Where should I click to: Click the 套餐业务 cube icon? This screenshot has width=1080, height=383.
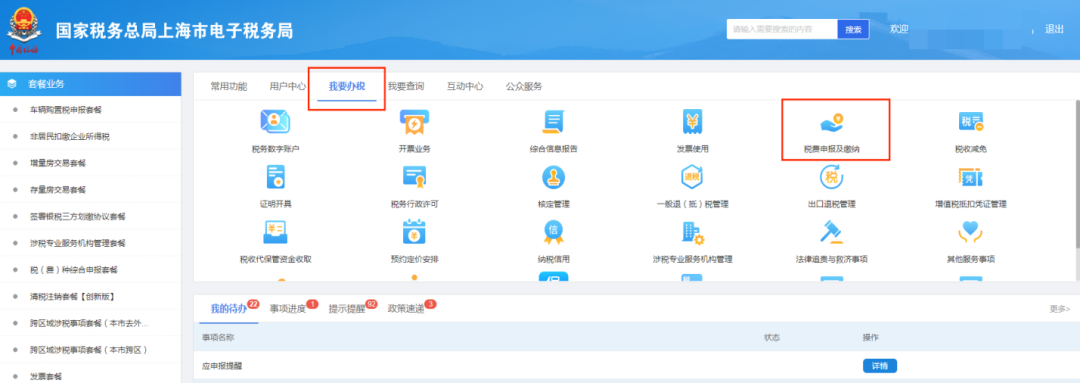[12, 83]
